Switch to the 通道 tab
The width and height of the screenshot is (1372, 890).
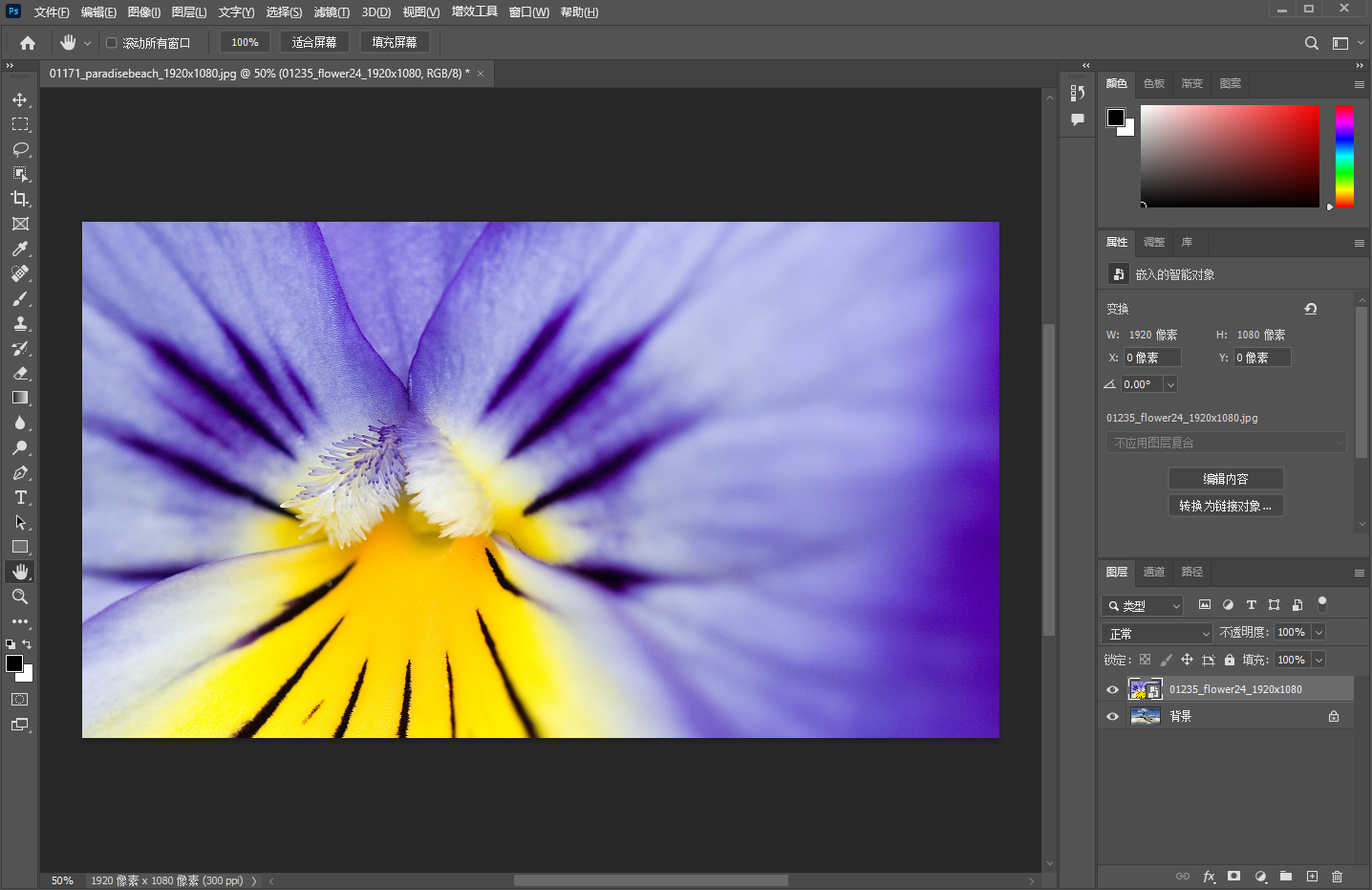click(x=1153, y=572)
